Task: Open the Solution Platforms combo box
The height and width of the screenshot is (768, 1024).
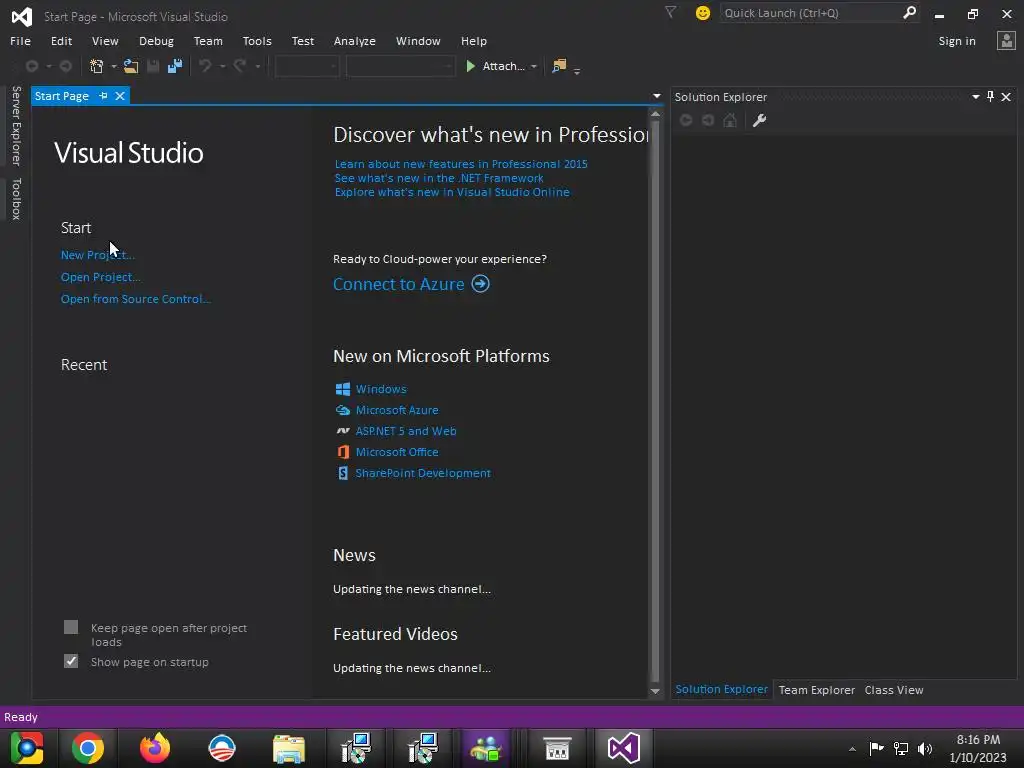Action: coord(400,66)
